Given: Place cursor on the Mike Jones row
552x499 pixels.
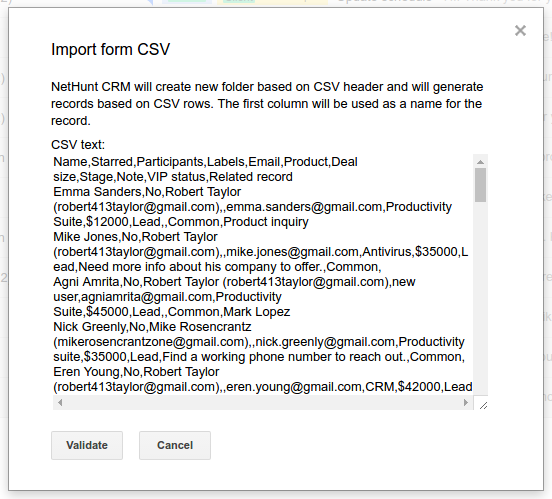Looking at the screenshot, I should tap(135, 237).
